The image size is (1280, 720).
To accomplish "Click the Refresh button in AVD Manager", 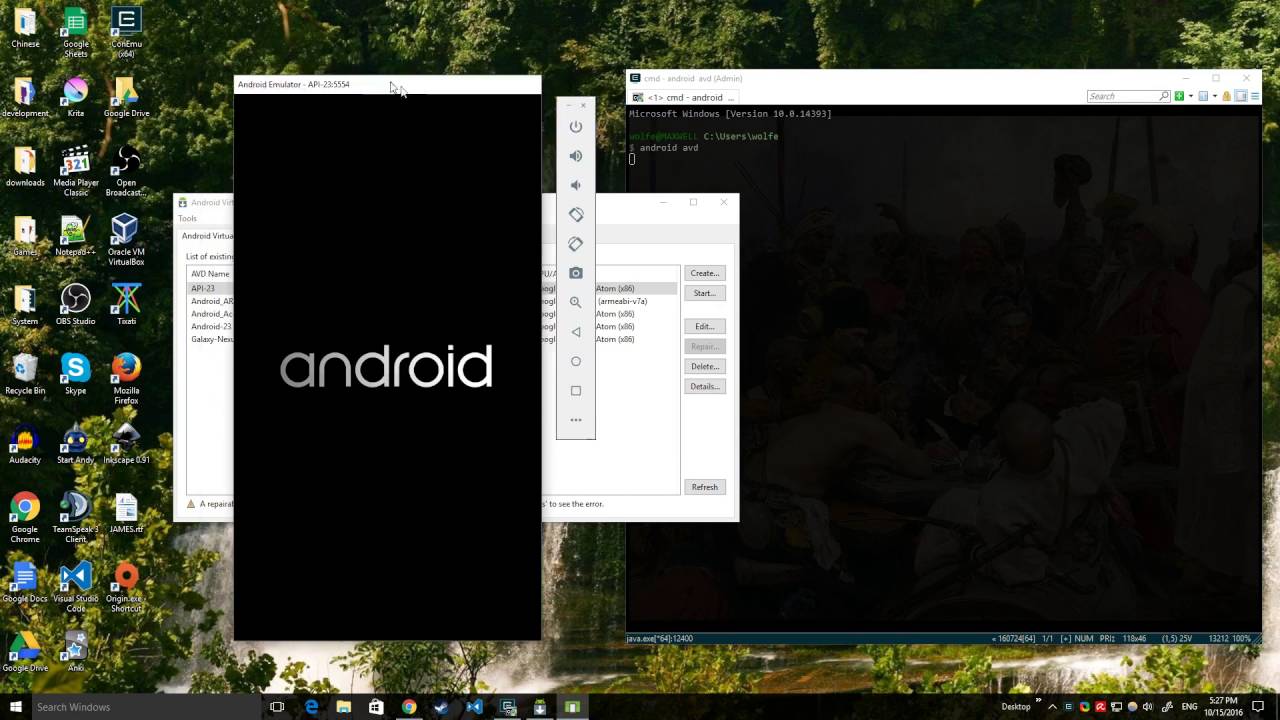I will click(704, 487).
